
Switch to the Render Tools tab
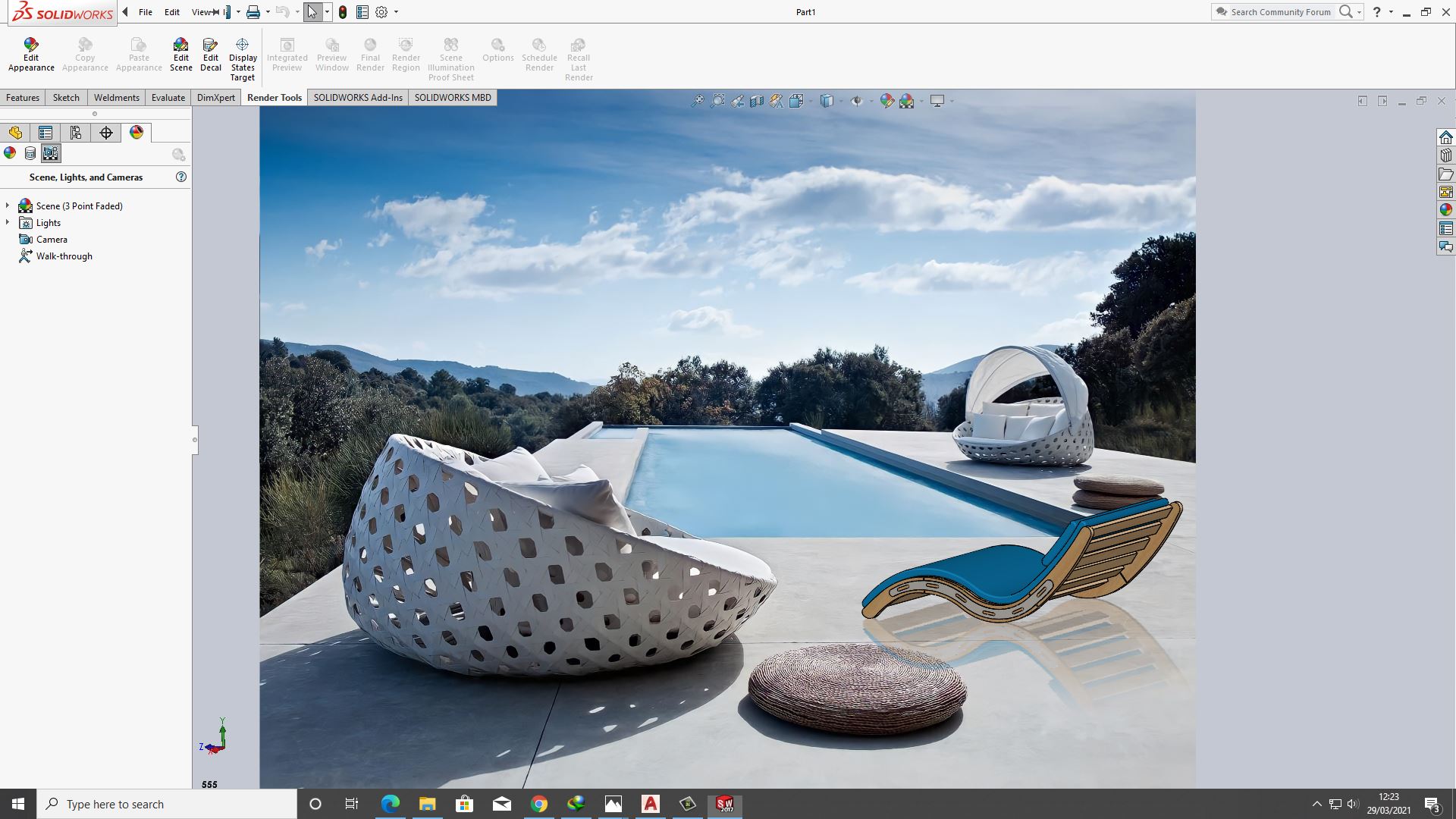point(274,97)
